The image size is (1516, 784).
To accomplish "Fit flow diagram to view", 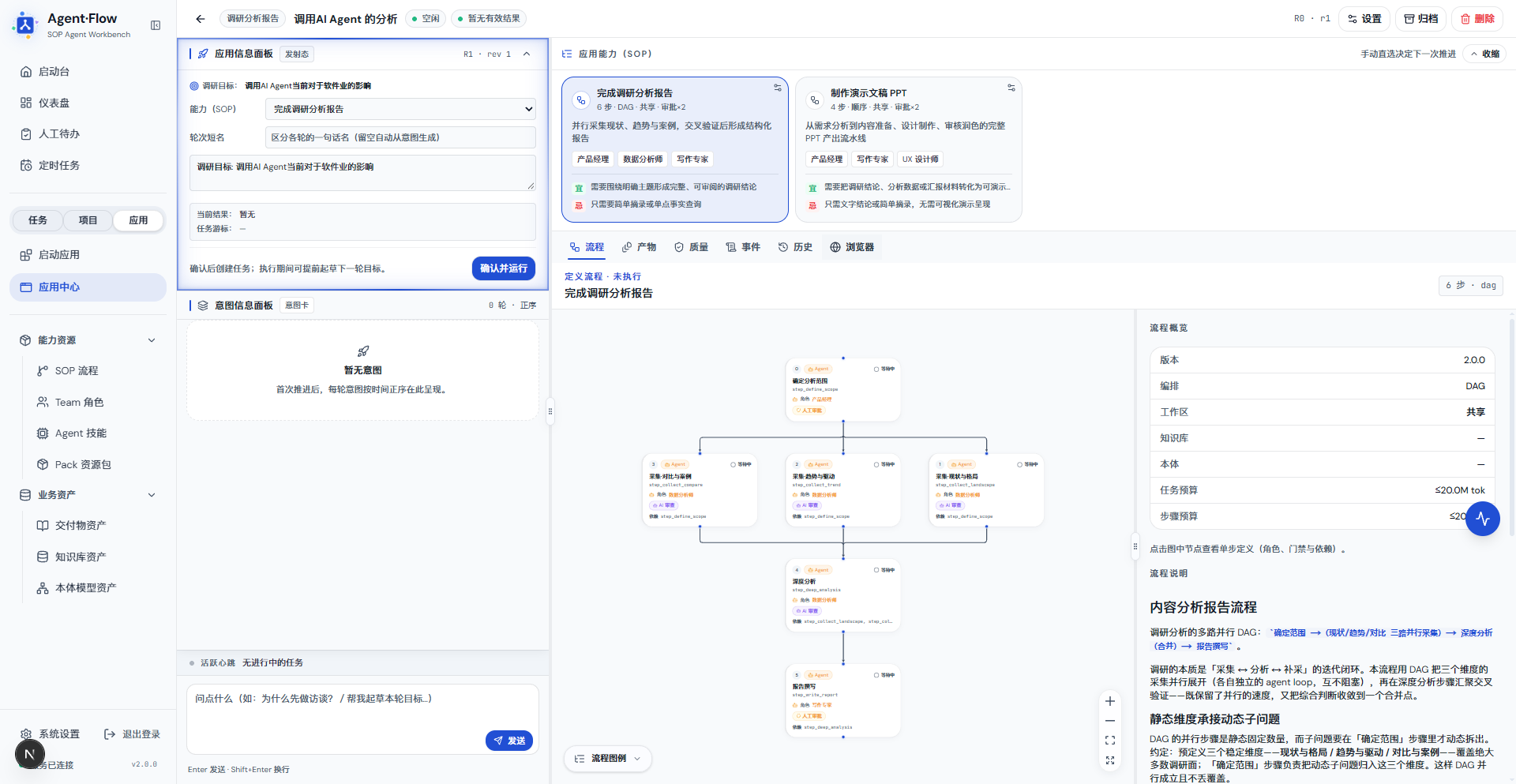I will [x=1109, y=741].
